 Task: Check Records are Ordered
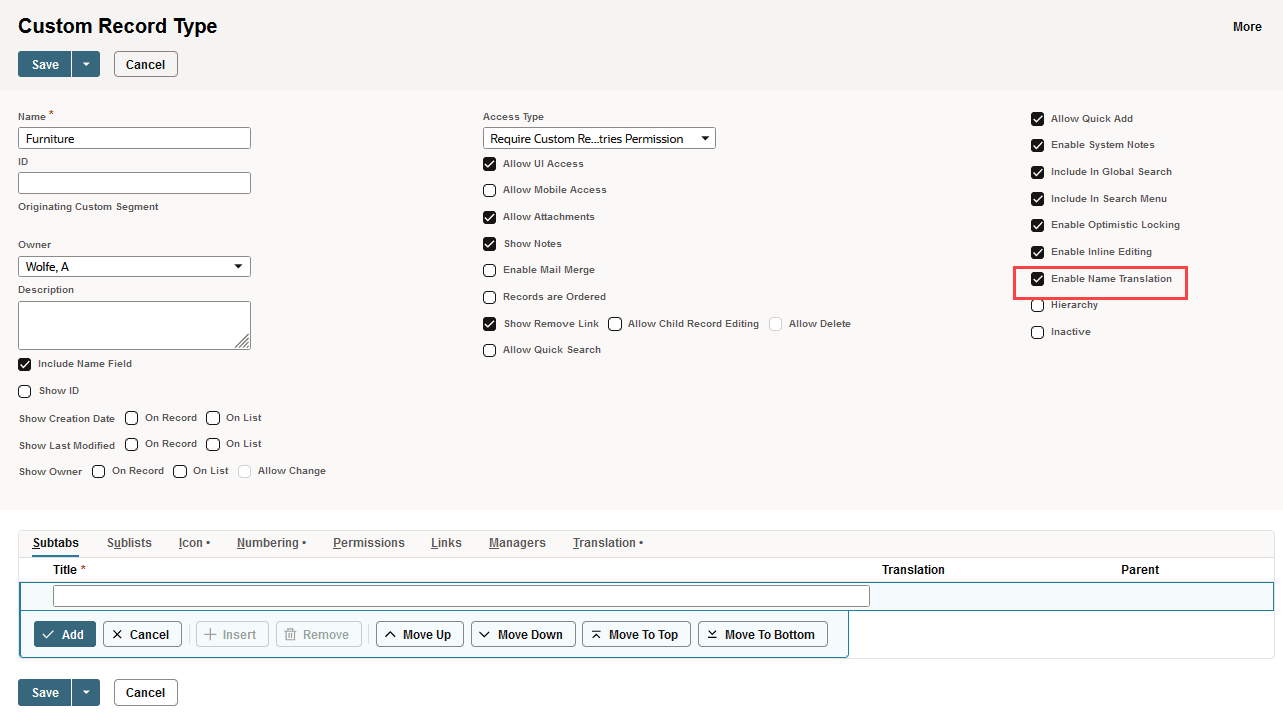490,297
